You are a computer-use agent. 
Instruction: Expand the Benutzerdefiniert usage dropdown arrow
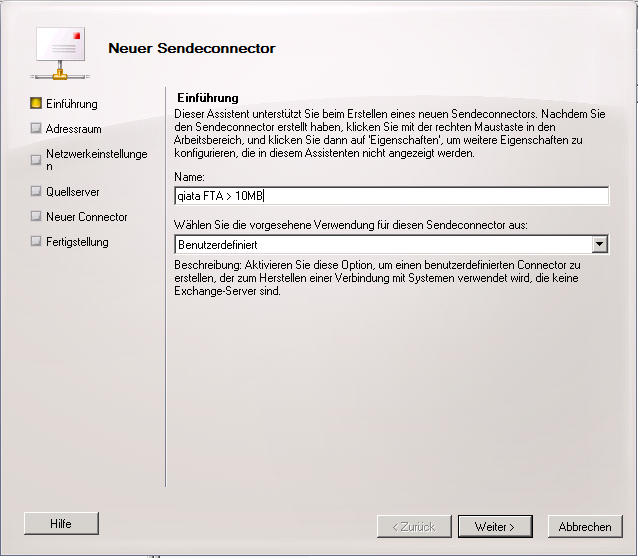(x=599, y=245)
